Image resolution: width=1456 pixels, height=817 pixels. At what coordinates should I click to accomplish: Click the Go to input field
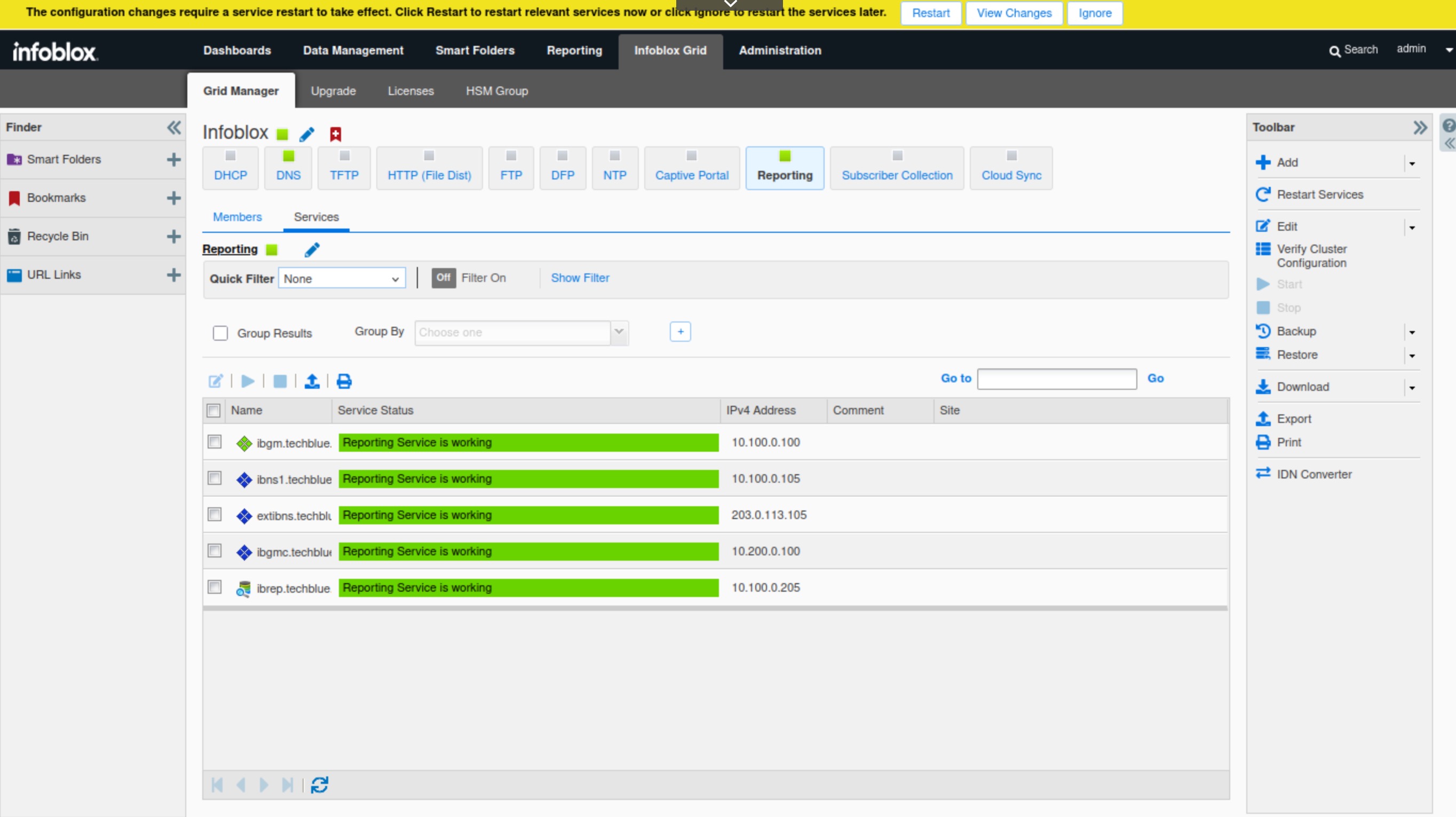click(x=1056, y=379)
